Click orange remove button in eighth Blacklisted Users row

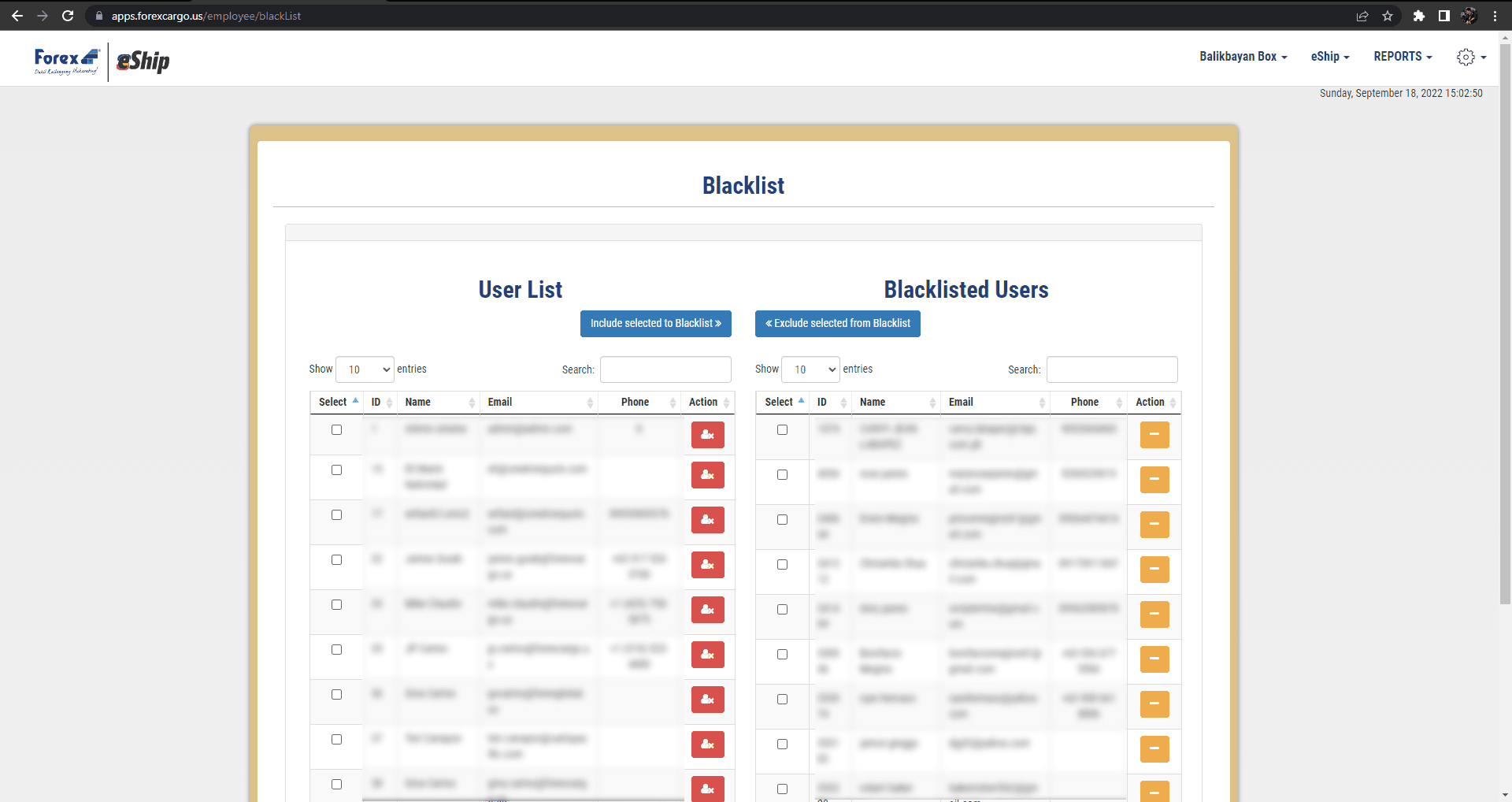pyautogui.click(x=1154, y=749)
